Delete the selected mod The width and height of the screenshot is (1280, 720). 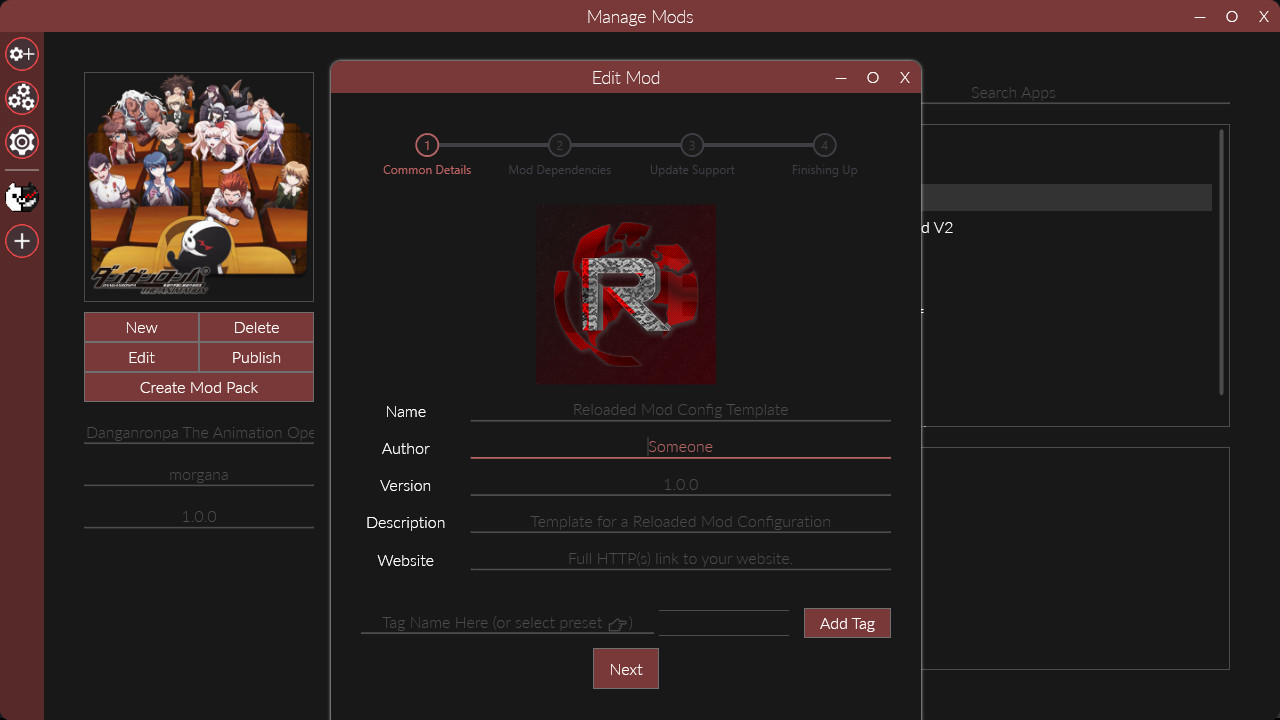pyautogui.click(x=256, y=327)
